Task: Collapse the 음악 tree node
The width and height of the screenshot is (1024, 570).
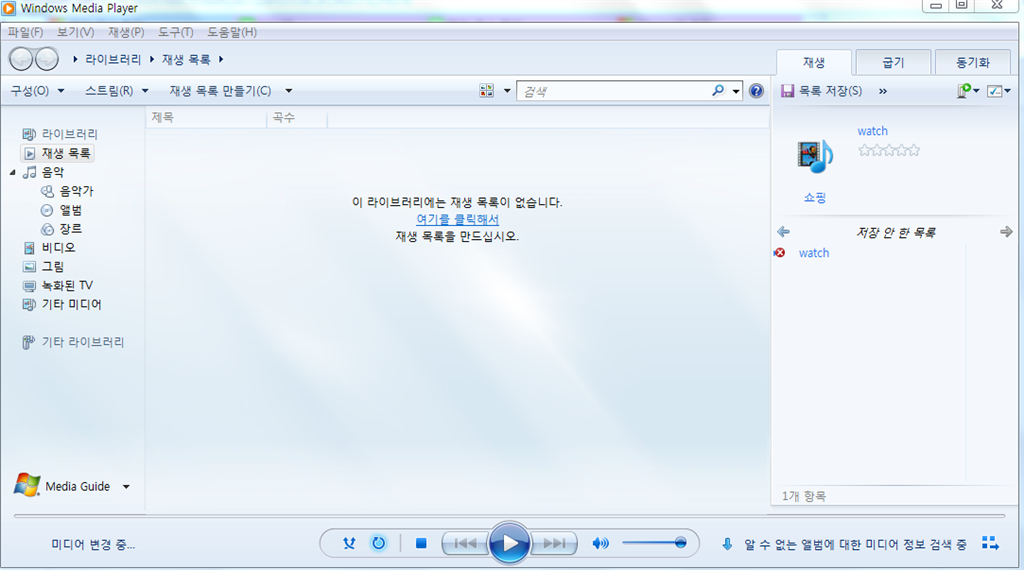Action: (x=12, y=172)
